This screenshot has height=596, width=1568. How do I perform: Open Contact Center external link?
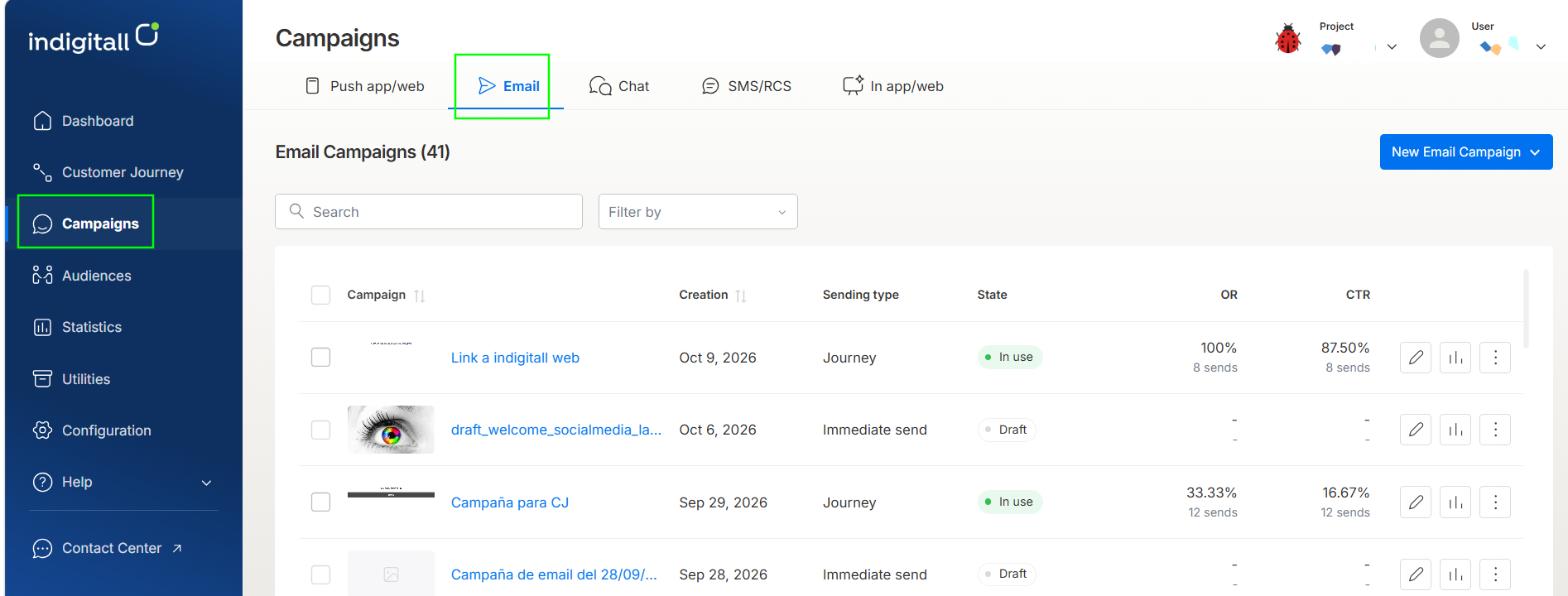[x=108, y=548]
